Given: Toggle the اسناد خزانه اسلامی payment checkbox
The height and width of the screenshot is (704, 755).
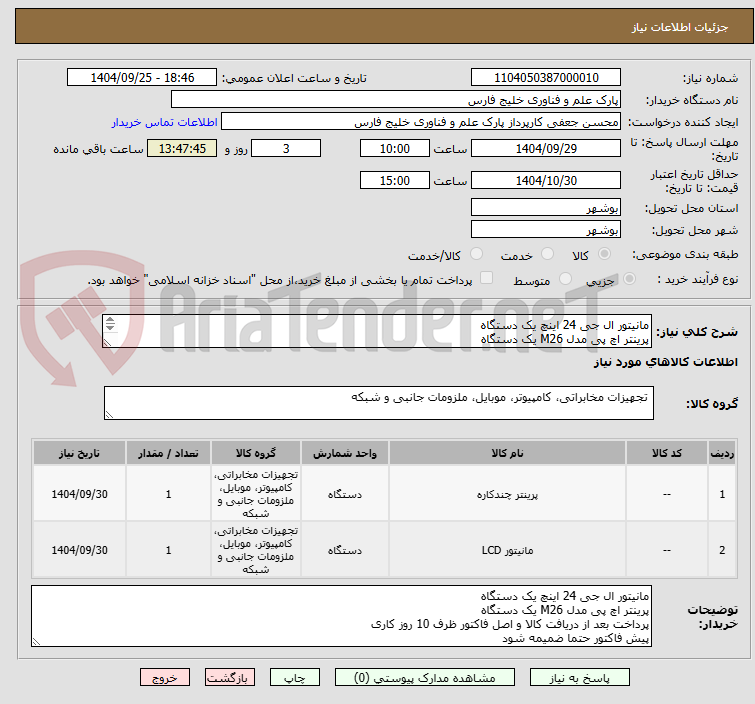Looking at the screenshot, I should click(x=487, y=278).
